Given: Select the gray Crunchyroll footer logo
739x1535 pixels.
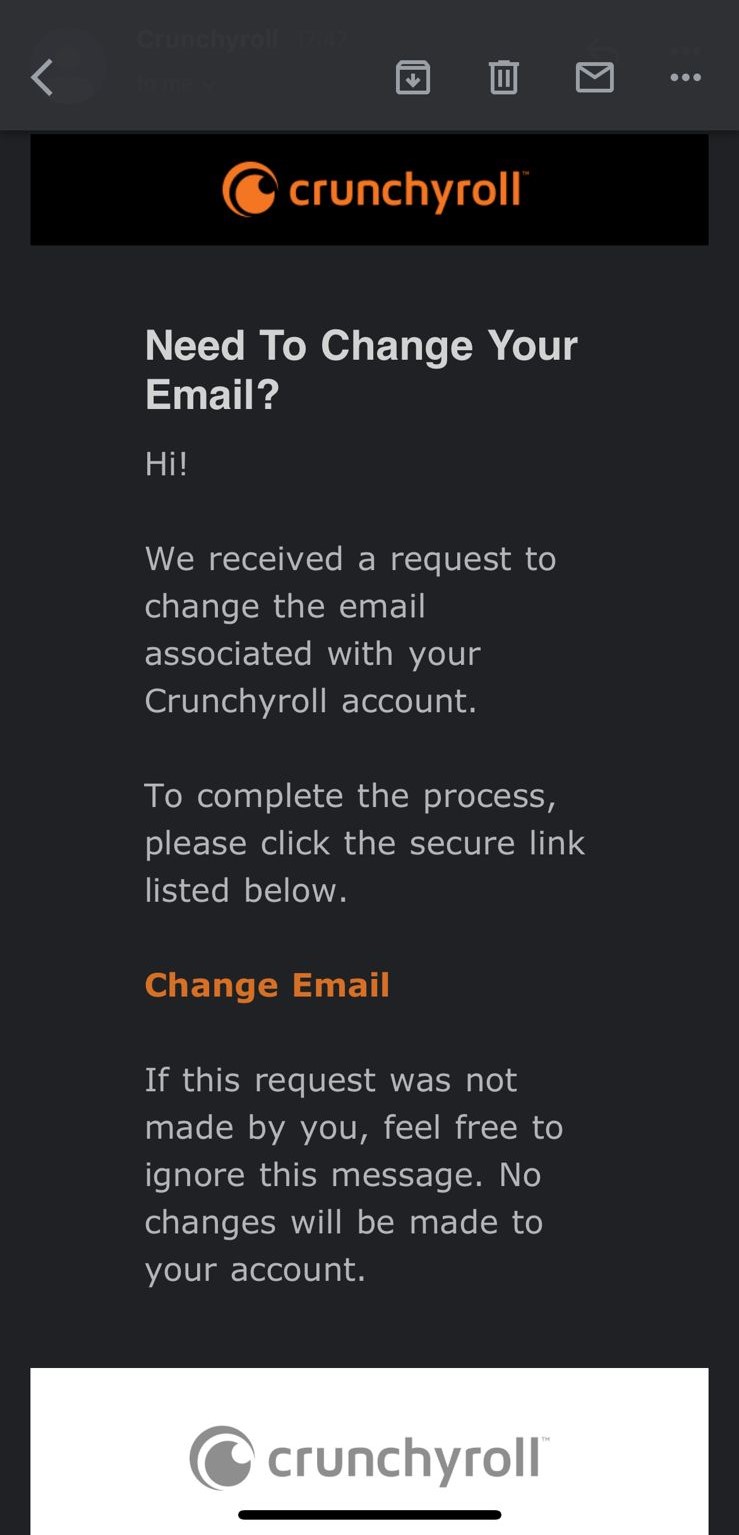Looking at the screenshot, I should pos(369,1459).
